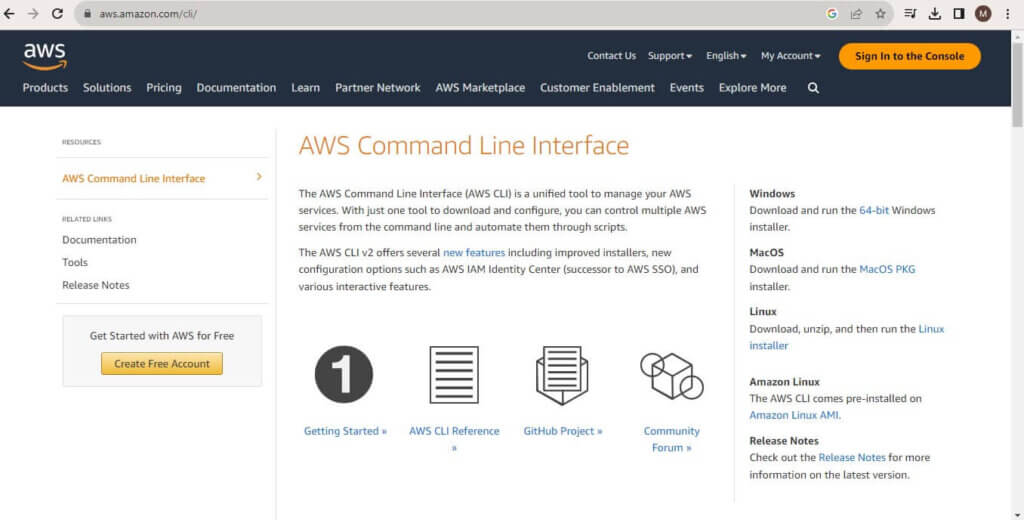Open the My Account dropdown
This screenshot has width=1024, height=520.
tap(790, 56)
